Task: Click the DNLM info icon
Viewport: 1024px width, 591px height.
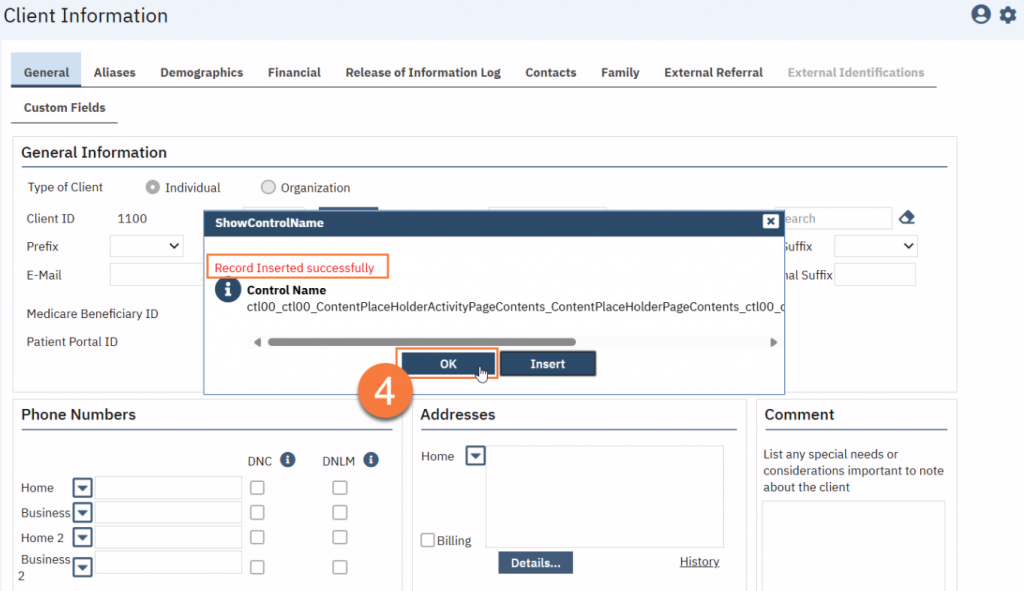Action: pyautogui.click(x=371, y=460)
